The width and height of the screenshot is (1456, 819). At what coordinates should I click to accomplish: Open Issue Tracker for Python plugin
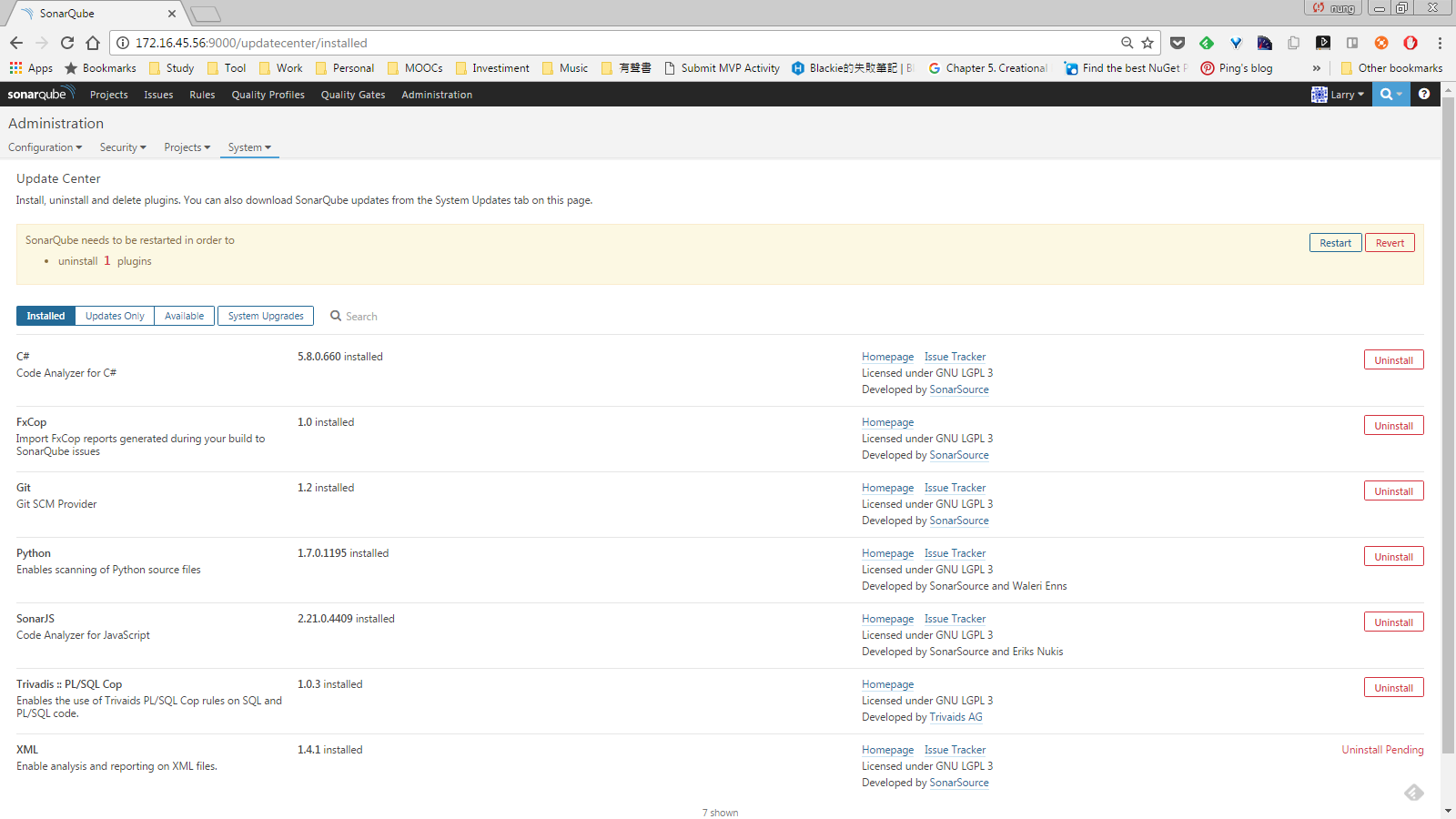(x=955, y=553)
